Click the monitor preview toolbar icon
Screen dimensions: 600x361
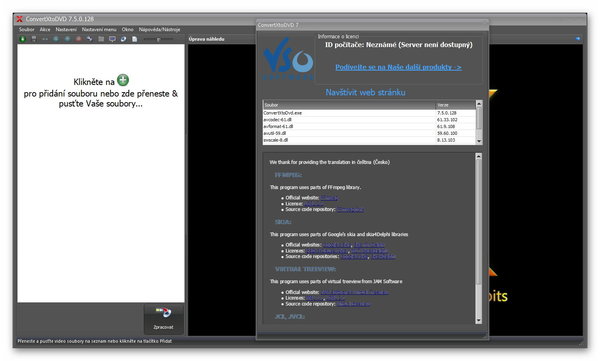[112, 39]
